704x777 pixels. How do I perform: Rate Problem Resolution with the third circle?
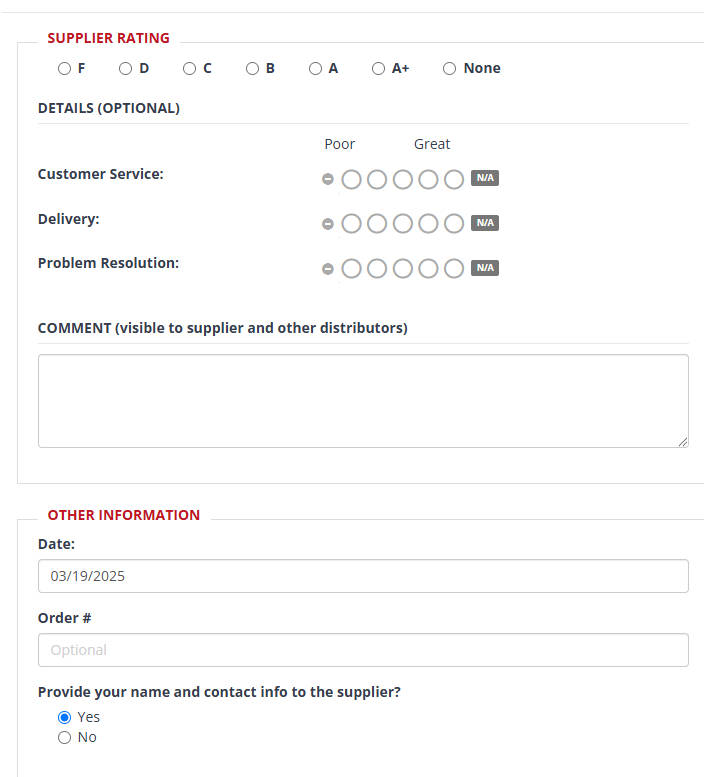402,269
